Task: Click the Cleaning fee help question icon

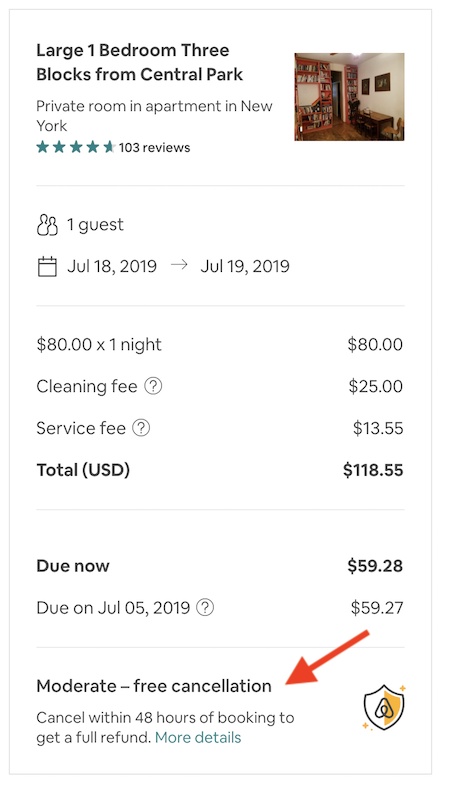Action: tap(153, 386)
